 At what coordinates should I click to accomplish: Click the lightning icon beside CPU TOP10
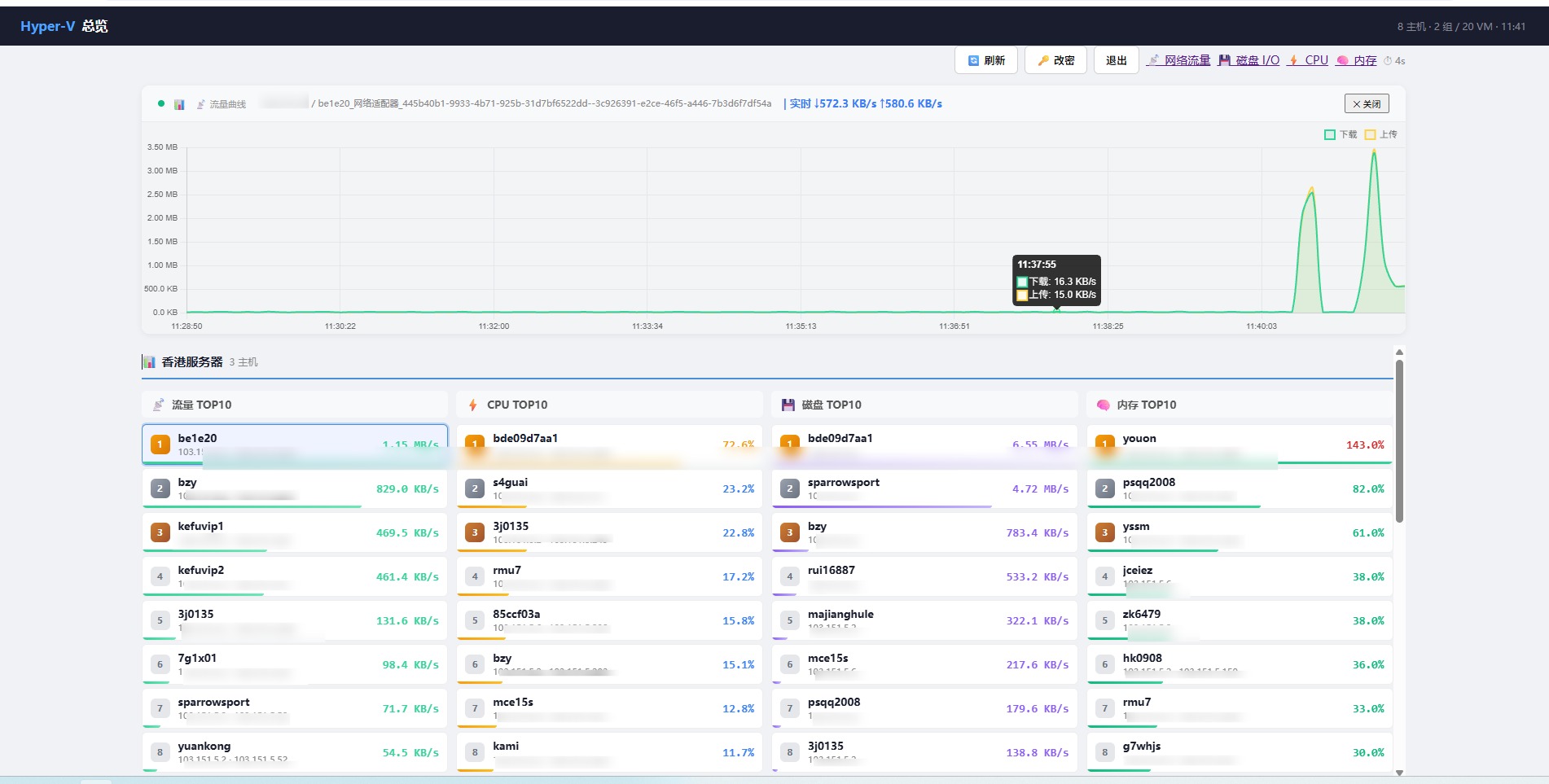(x=472, y=405)
